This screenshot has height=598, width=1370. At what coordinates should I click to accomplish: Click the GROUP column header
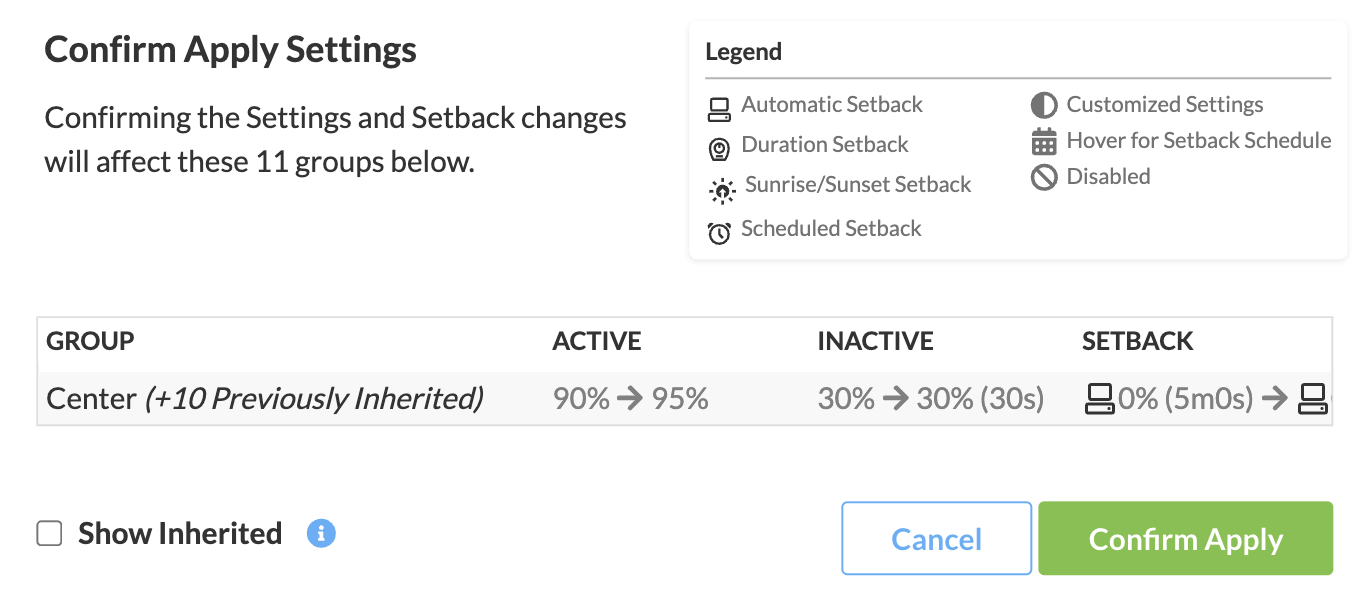(x=90, y=341)
